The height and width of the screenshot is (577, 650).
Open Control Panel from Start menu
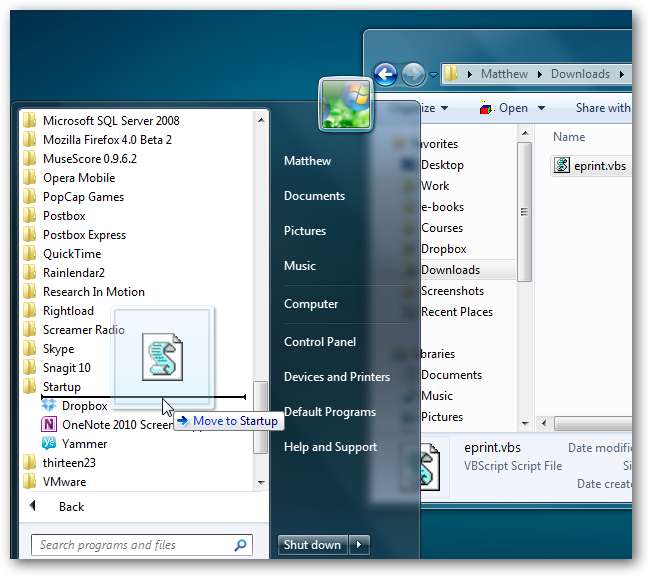click(x=319, y=342)
